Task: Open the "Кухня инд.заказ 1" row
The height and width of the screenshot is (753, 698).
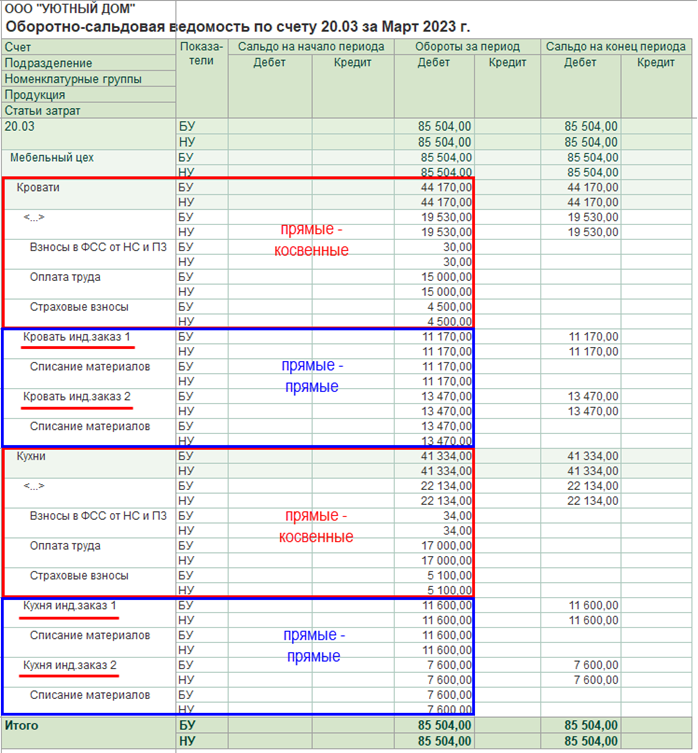Action: tap(70, 605)
